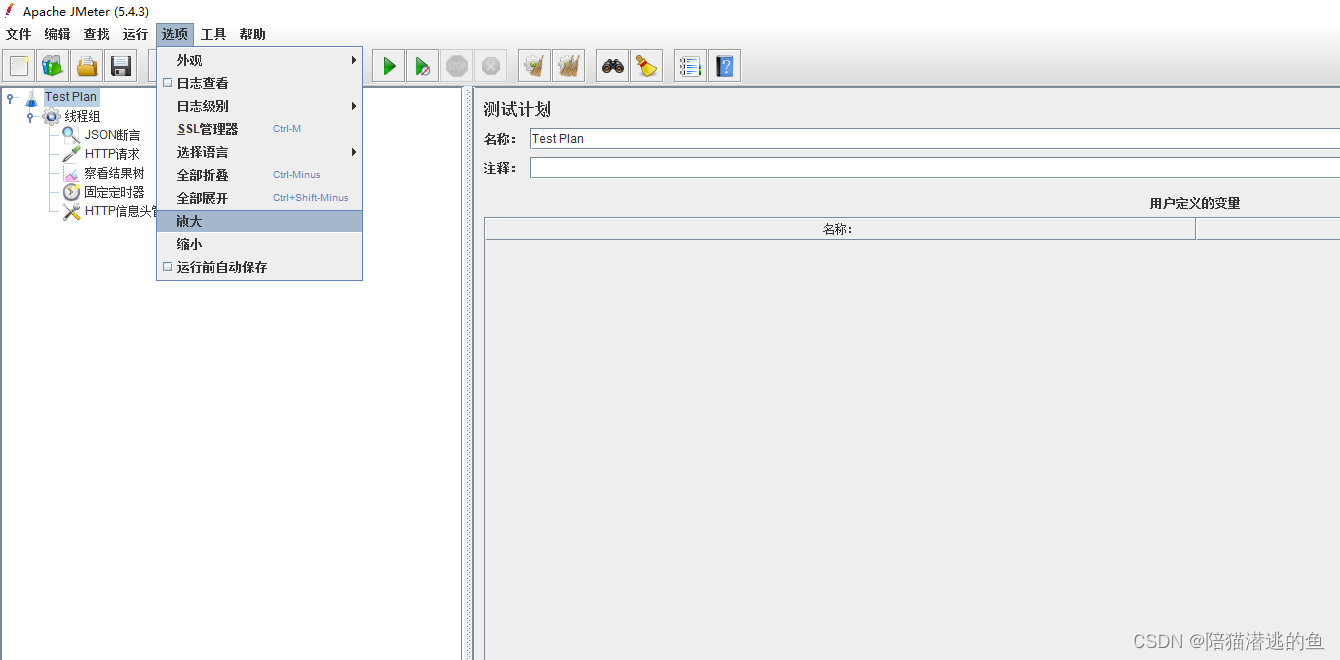Toggle the 日志查看 checkbox
Screen dimensions: 1340x660
(x=168, y=83)
